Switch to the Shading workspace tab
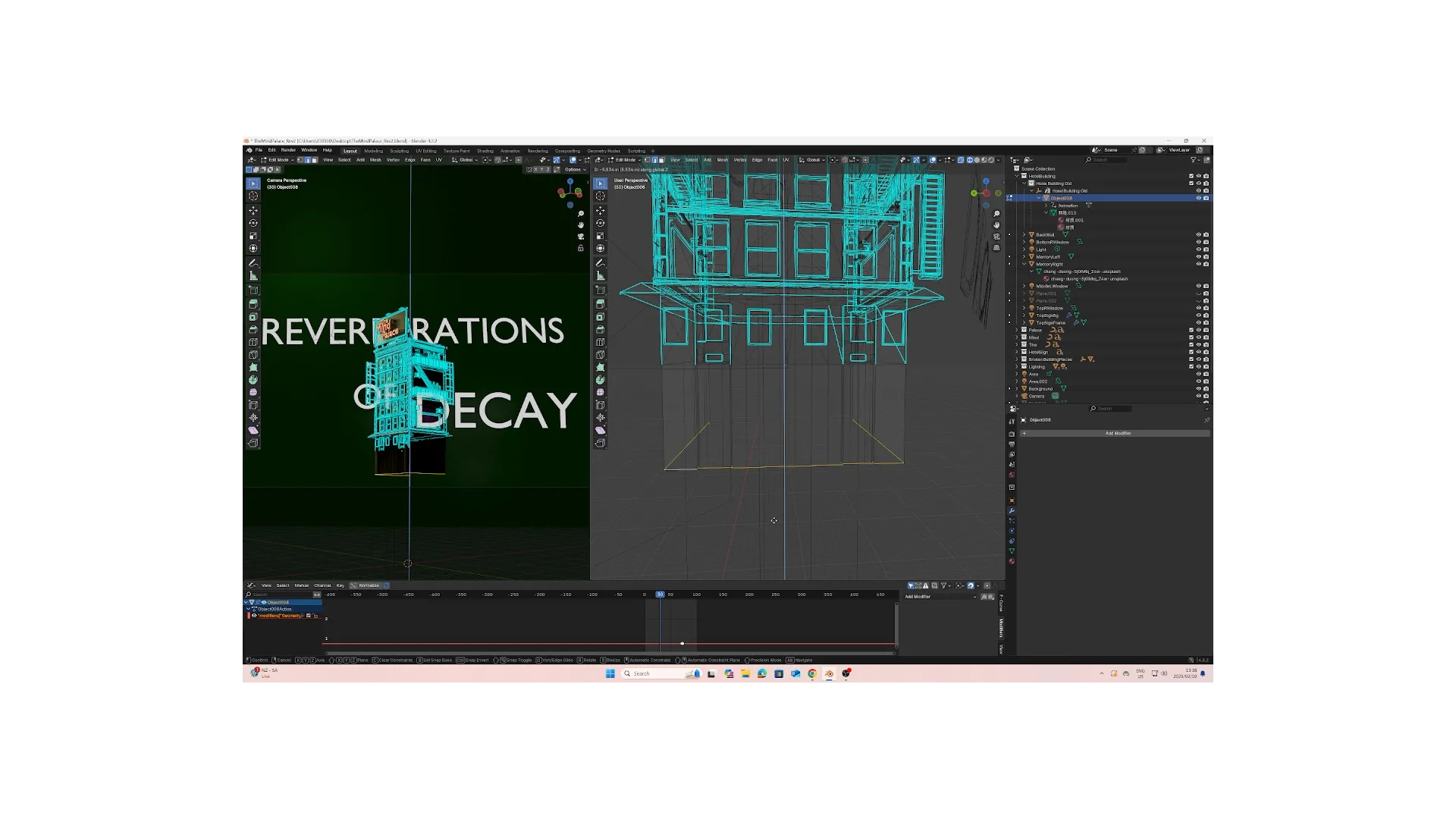The image size is (1456, 819). click(485, 151)
